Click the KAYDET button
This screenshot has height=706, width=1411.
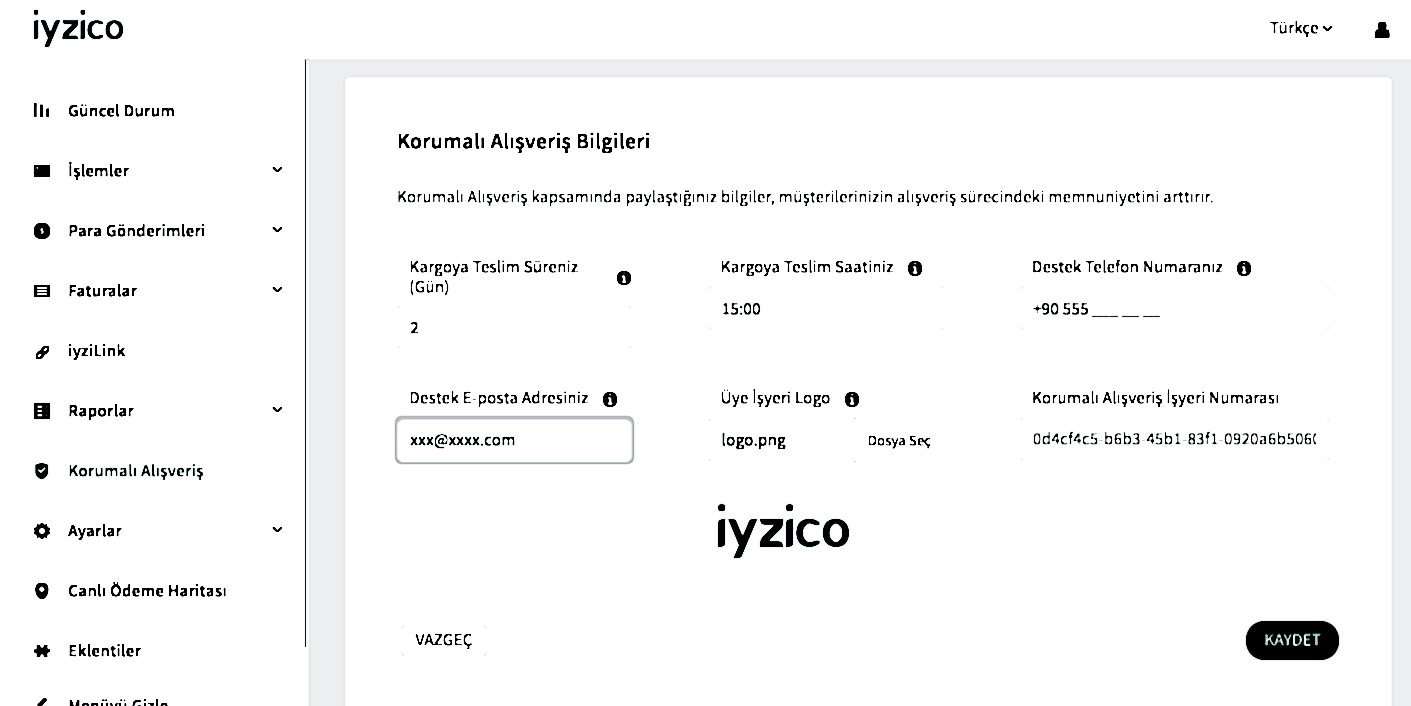pos(1292,641)
